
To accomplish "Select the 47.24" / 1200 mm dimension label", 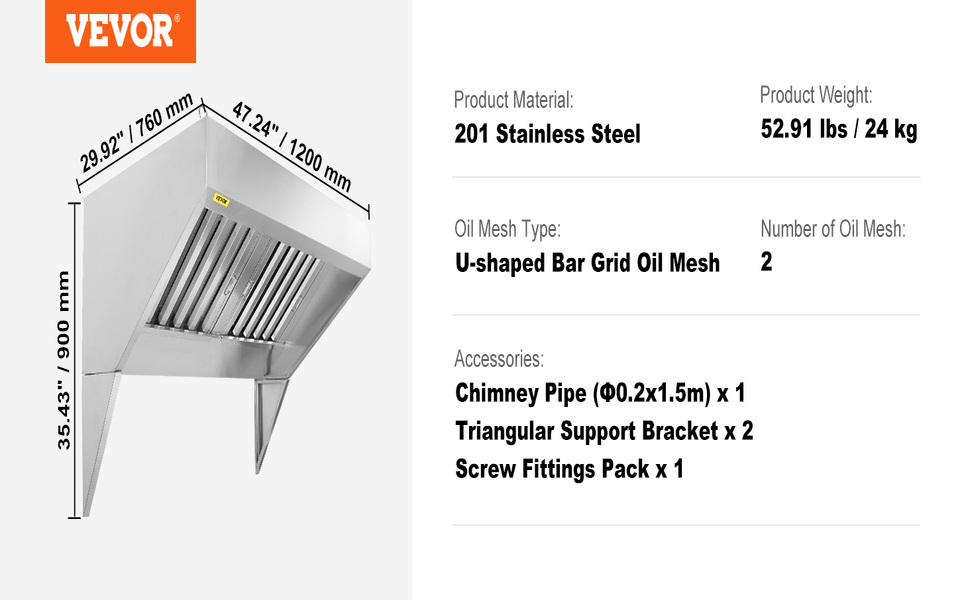I will [292, 146].
